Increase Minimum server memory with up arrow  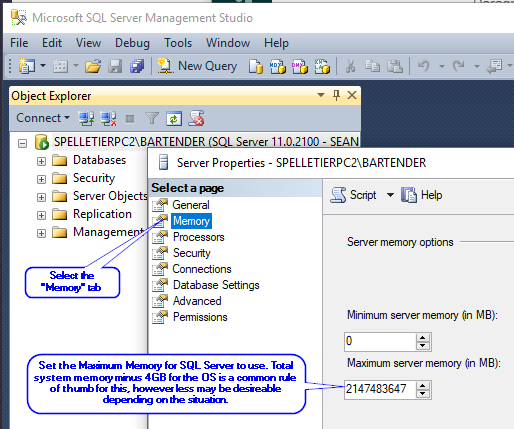[423, 337]
